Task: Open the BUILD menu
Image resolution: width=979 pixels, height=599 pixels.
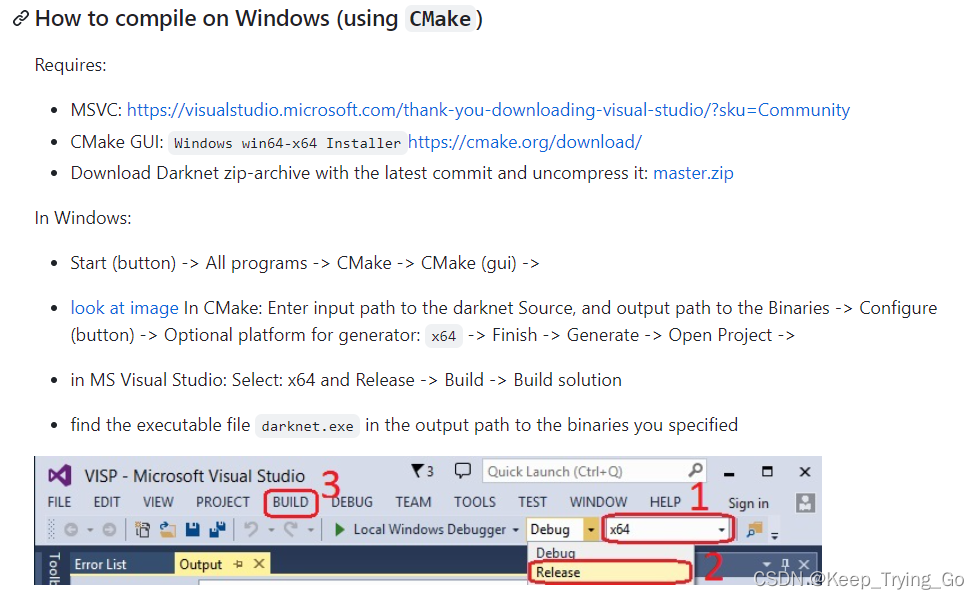Action: [x=290, y=502]
